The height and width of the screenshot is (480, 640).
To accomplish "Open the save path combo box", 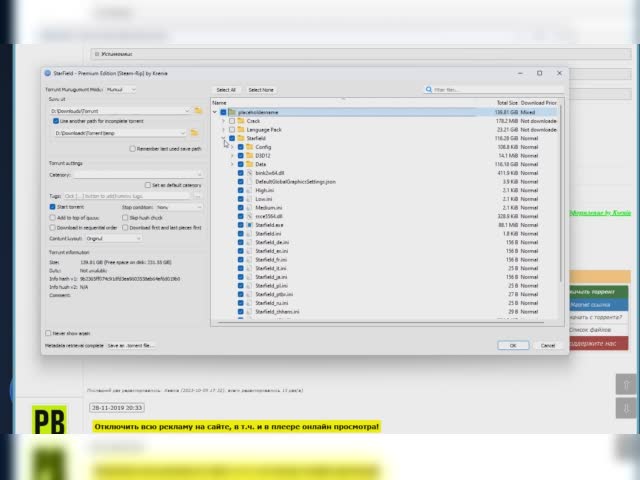I will point(120,111).
